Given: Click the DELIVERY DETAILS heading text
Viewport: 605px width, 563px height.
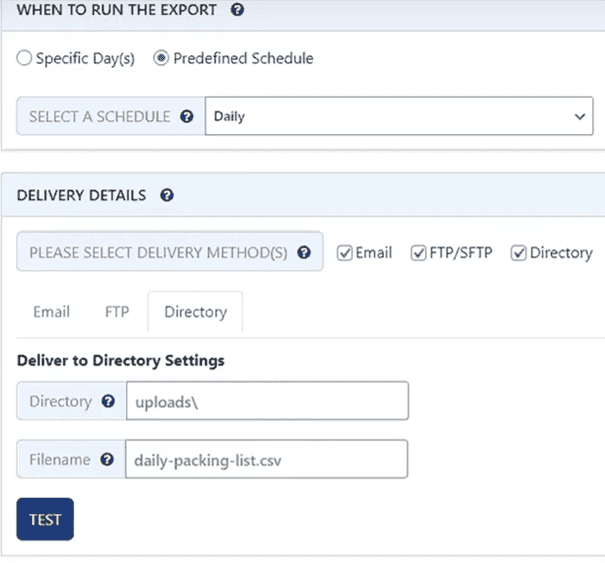Looking at the screenshot, I should tap(81, 195).
